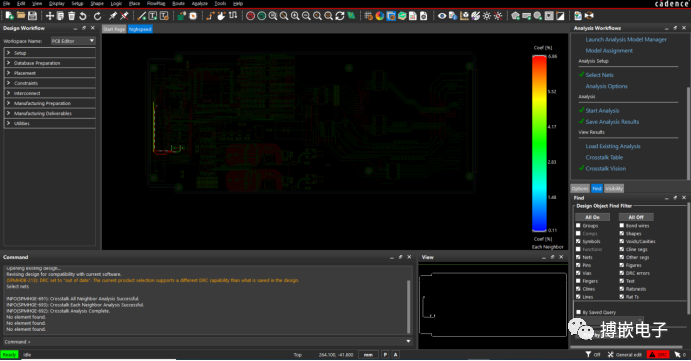Click the crossed-out sun icon
The height and width of the screenshot is (361, 691).
click(x=498, y=16)
